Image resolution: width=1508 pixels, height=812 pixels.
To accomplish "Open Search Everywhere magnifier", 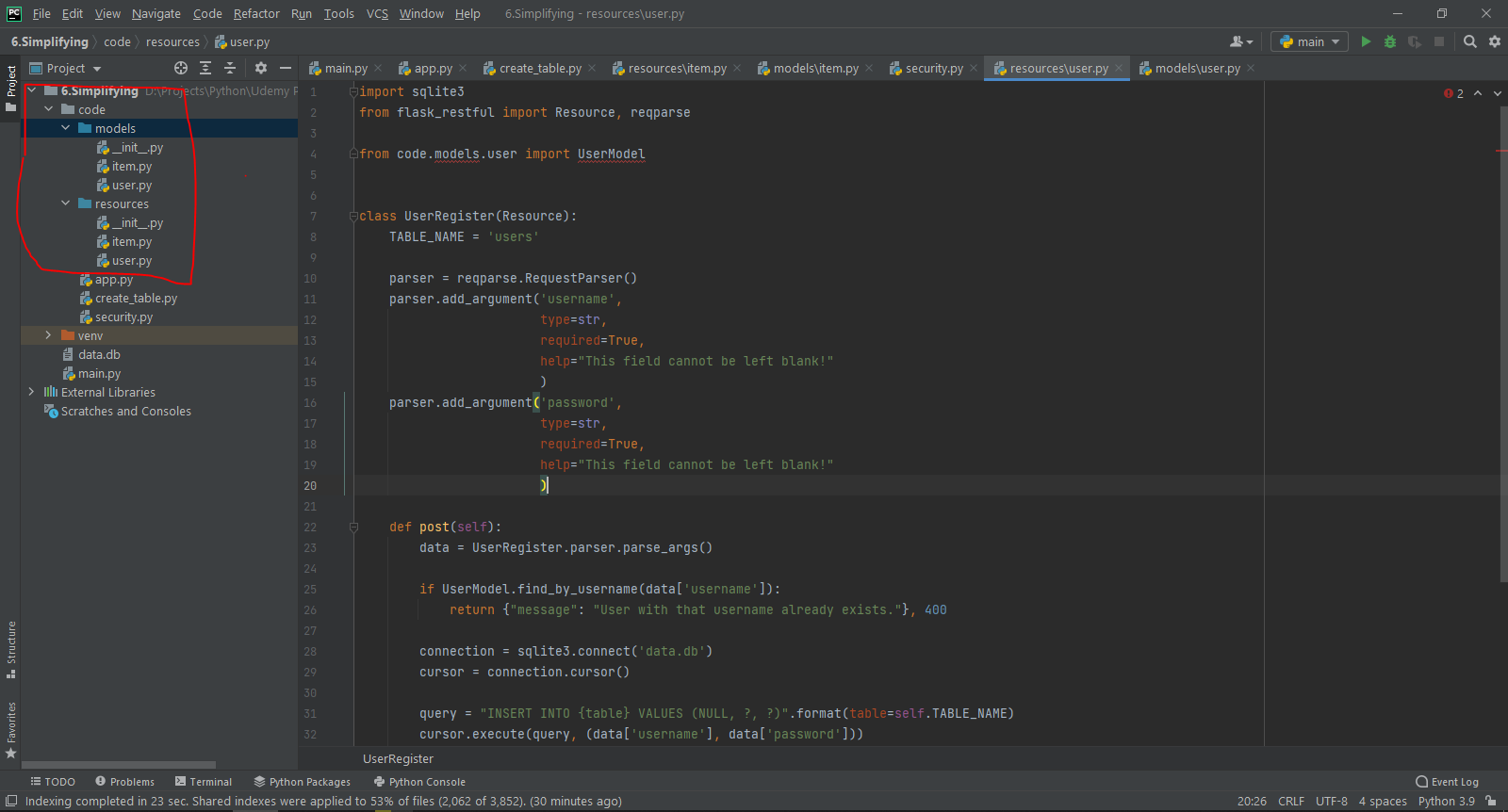I will pyautogui.click(x=1470, y=41).
